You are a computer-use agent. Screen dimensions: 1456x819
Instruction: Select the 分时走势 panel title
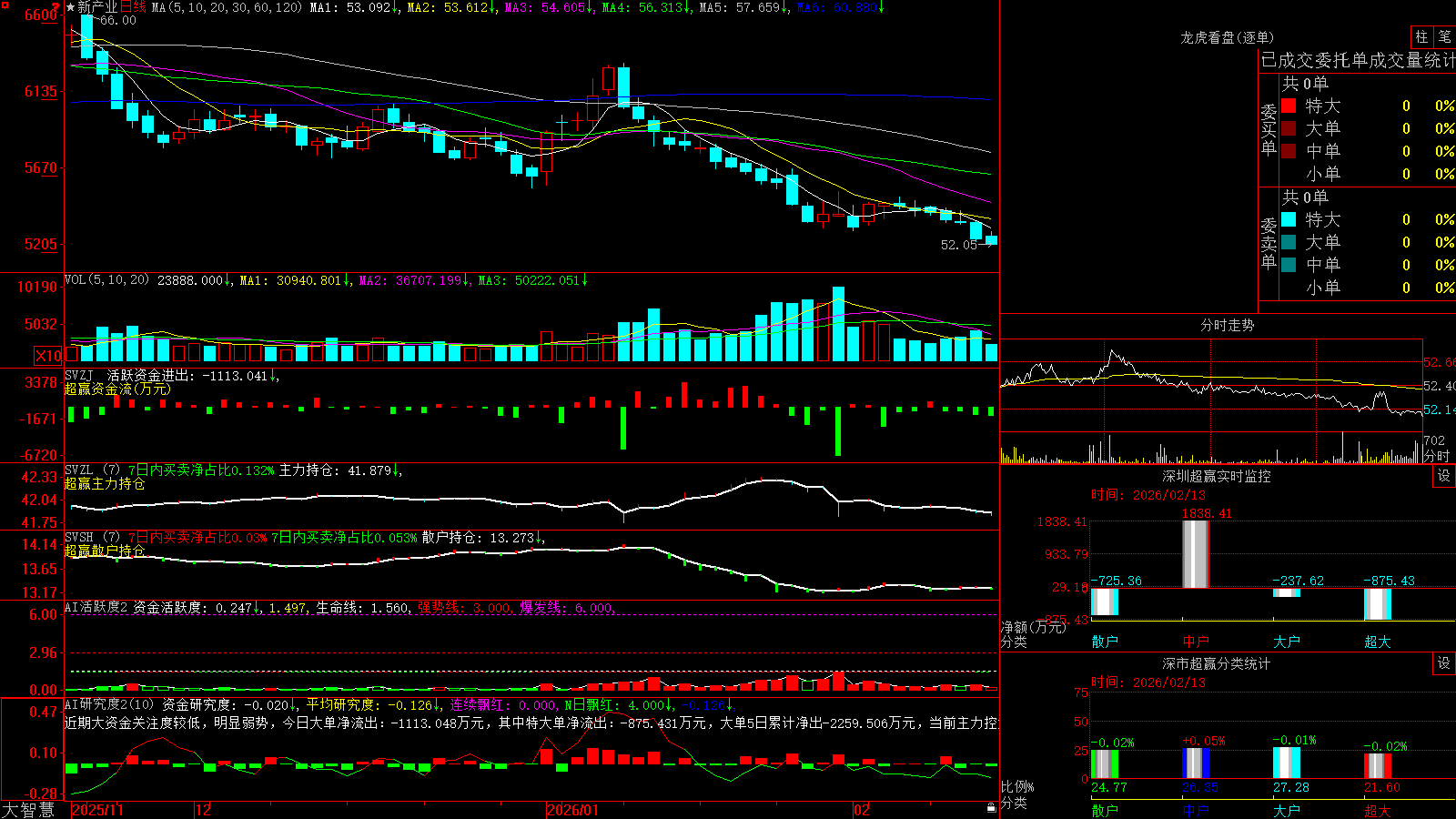click(x=1228, y=325)
